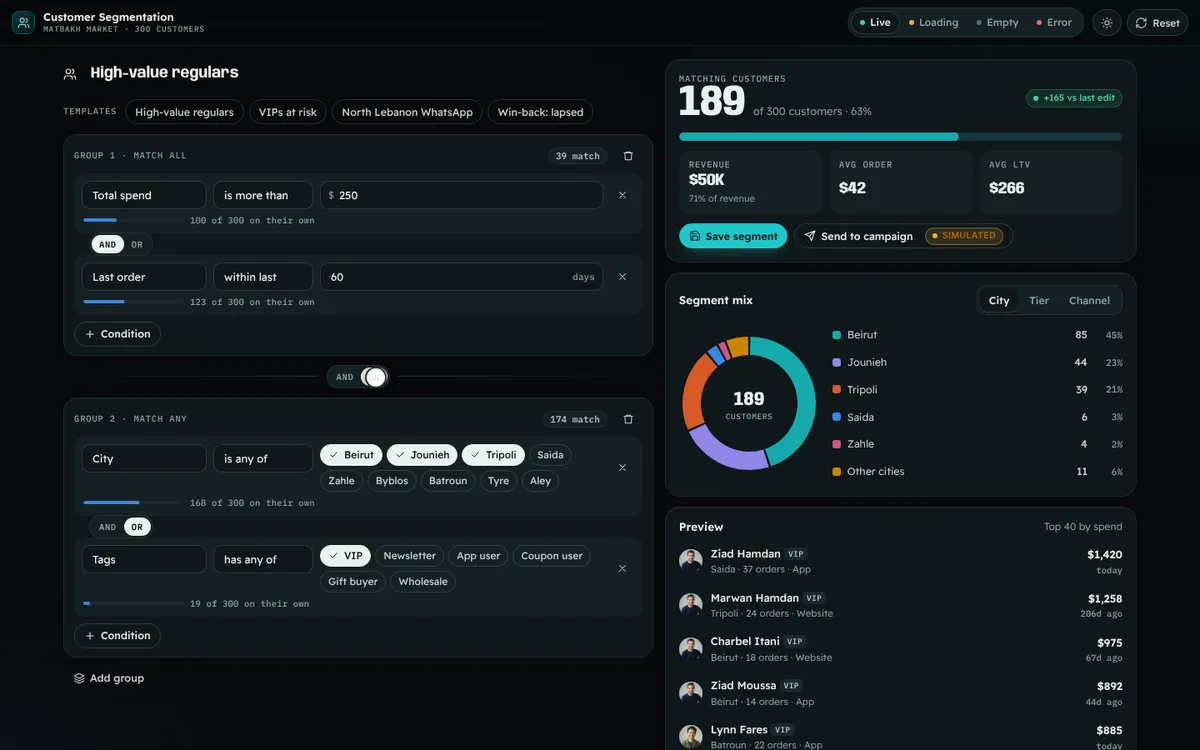Image resolution: width=1200 pixels, height=750 pixels.
Task: Add a new group
Action: point(109,678)
